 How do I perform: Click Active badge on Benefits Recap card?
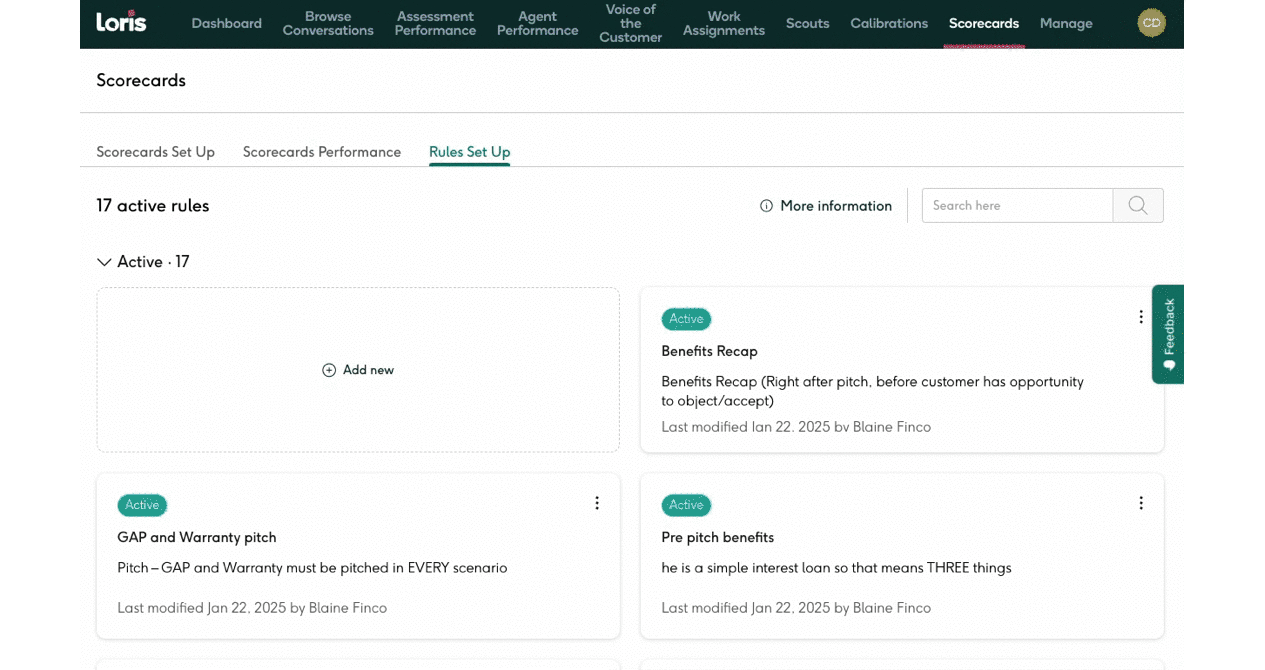pos(686,319)
